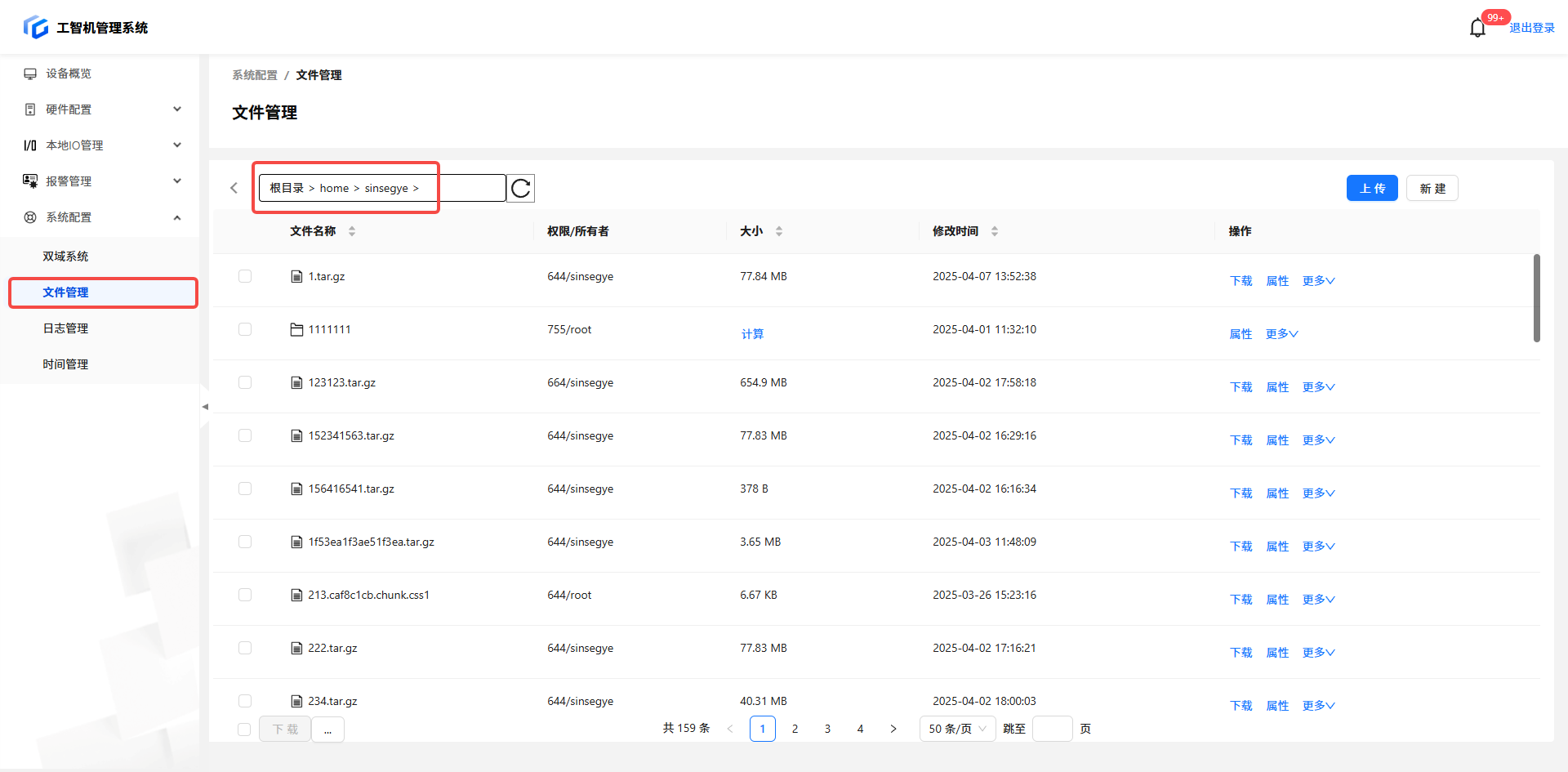
Task: Open the 1111111 folder icon
Action: 296,330
